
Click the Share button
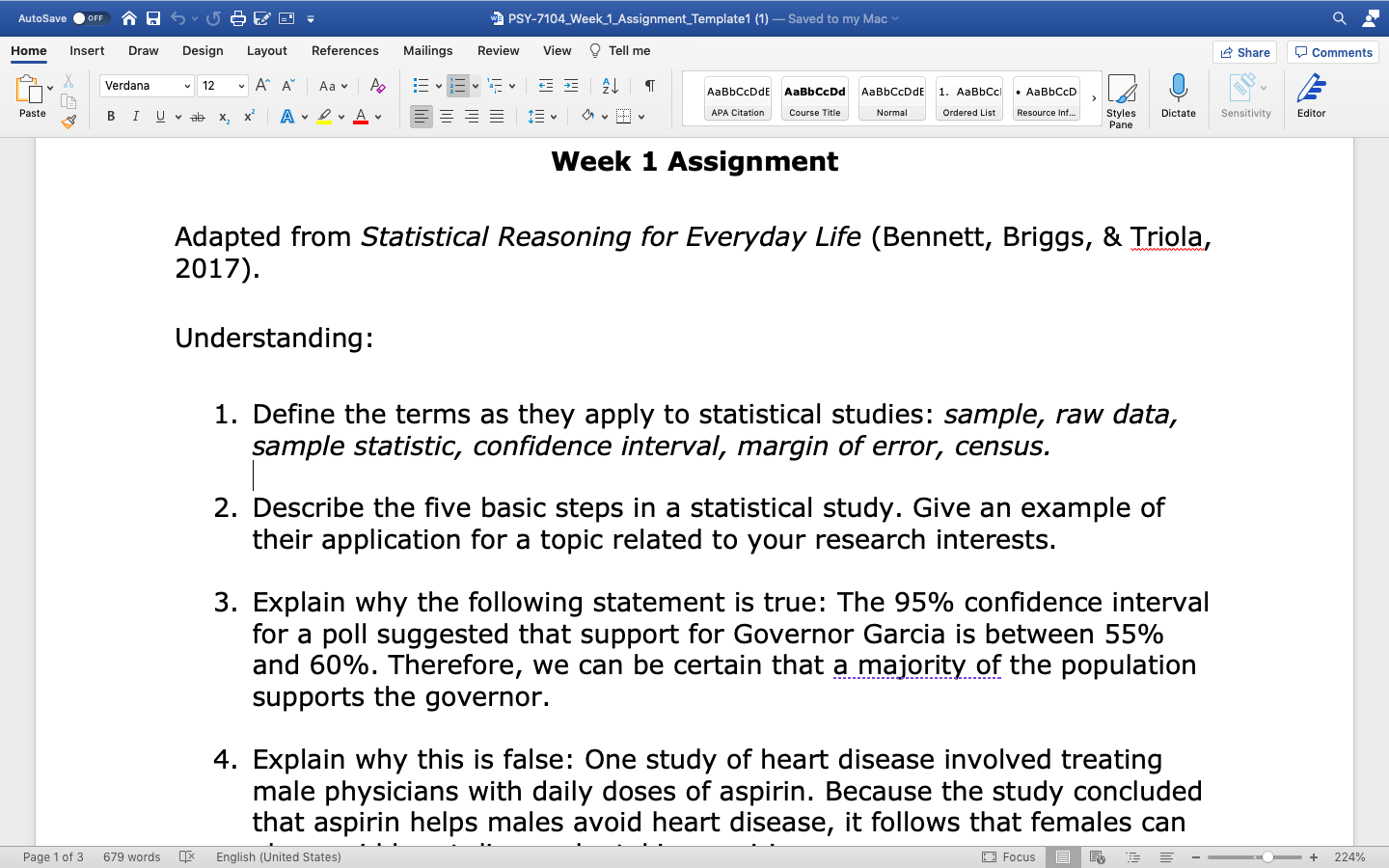(x=1244, y=52)
